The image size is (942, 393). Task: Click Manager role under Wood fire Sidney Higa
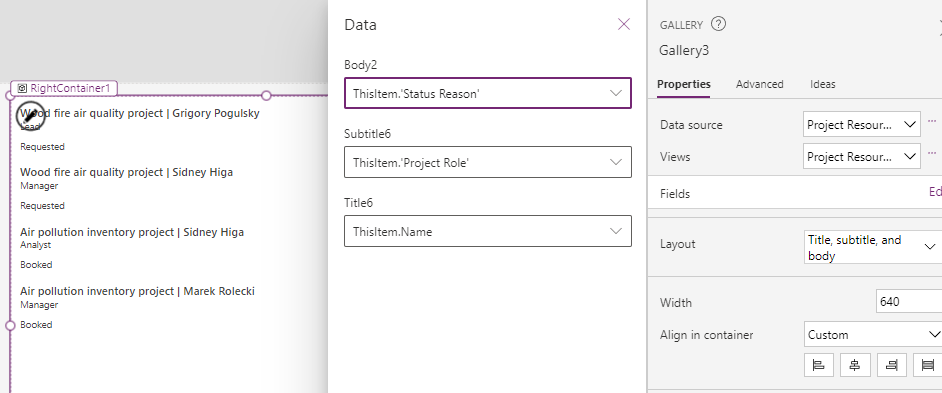[39, 186]
